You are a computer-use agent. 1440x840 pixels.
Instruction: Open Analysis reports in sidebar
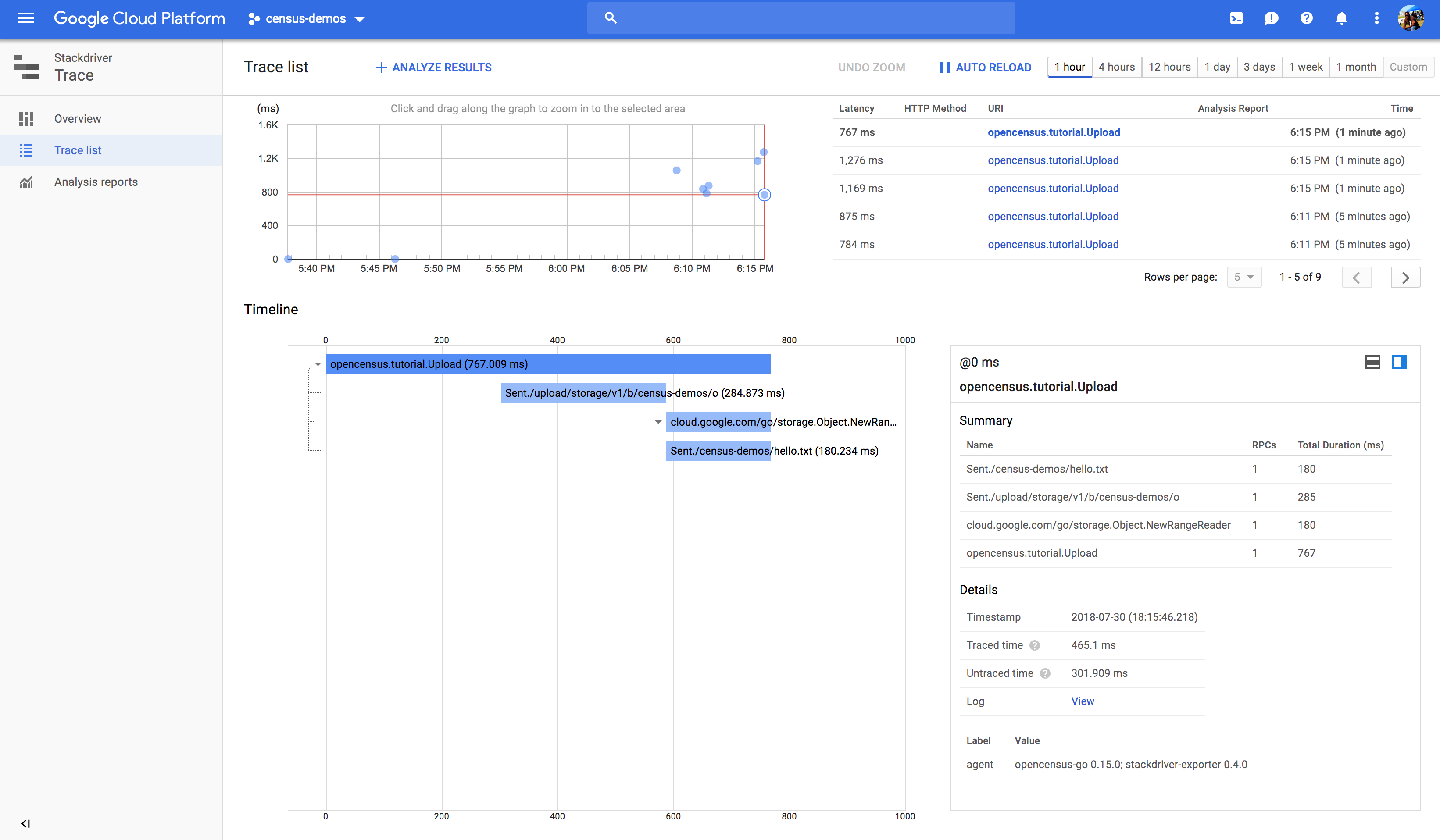(96, 182)
